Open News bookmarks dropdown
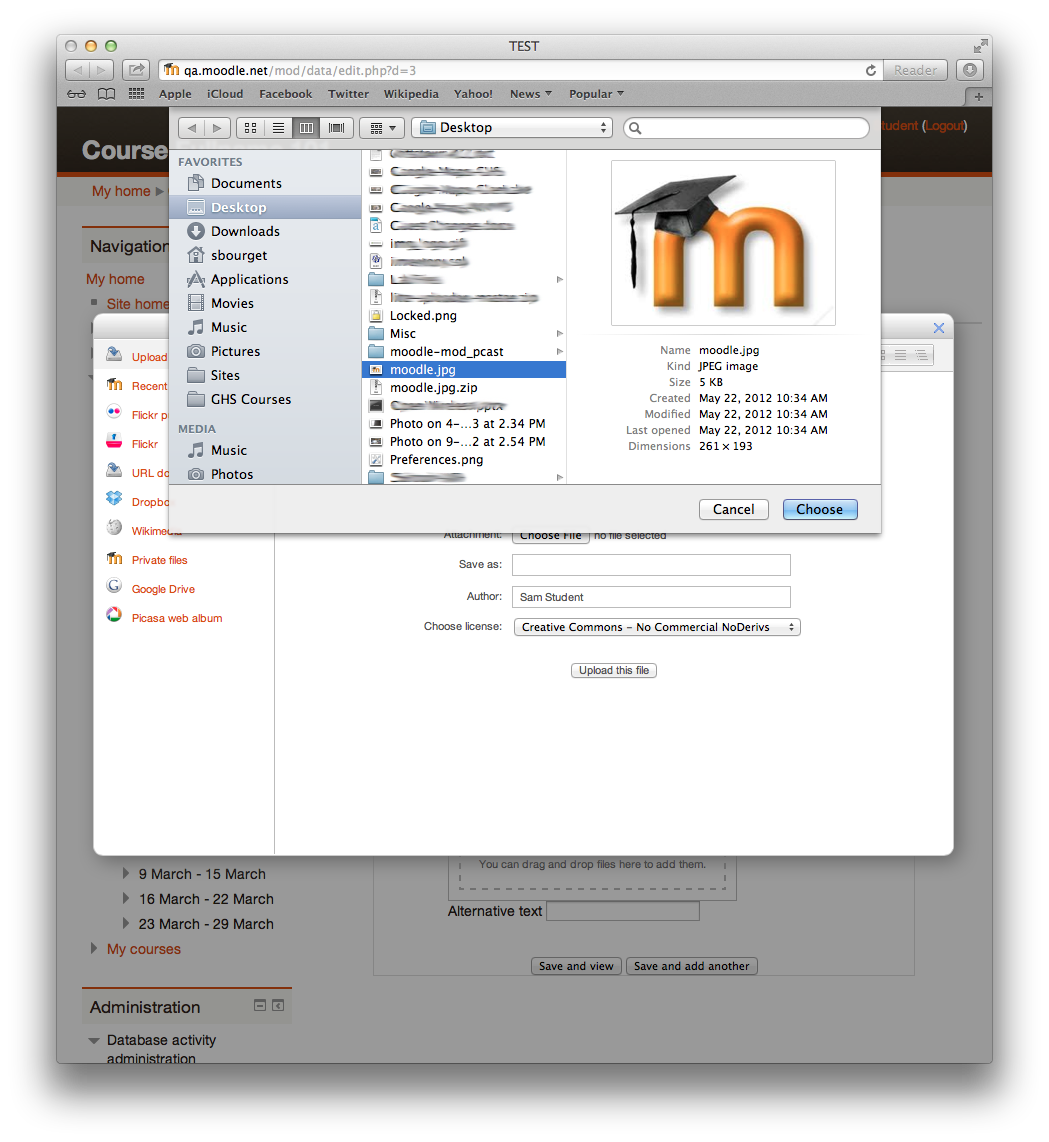Screen dimensions: 1049x1142 tap(530, 94)
